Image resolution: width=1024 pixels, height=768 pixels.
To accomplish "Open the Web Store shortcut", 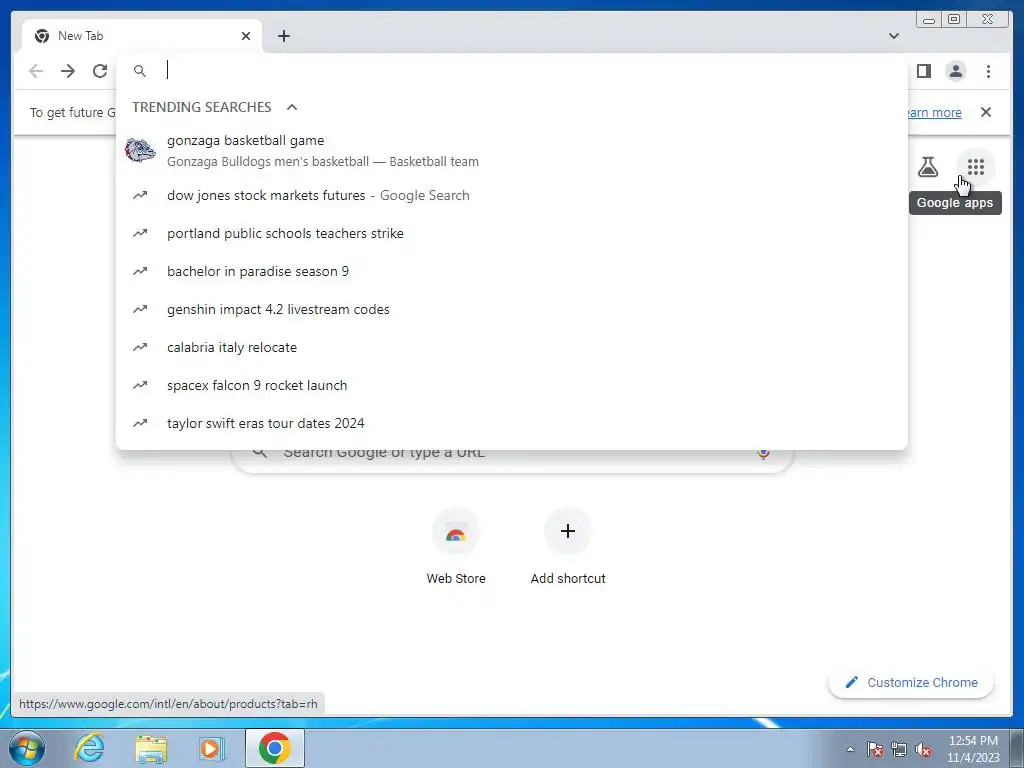I will click(456, 547).
